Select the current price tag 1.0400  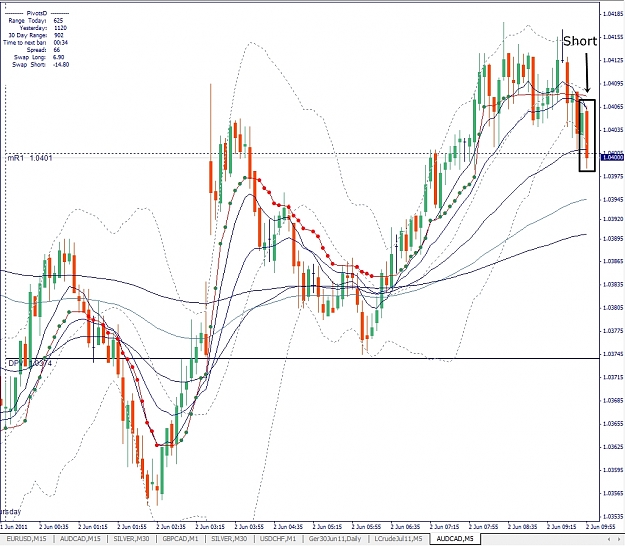612,157
